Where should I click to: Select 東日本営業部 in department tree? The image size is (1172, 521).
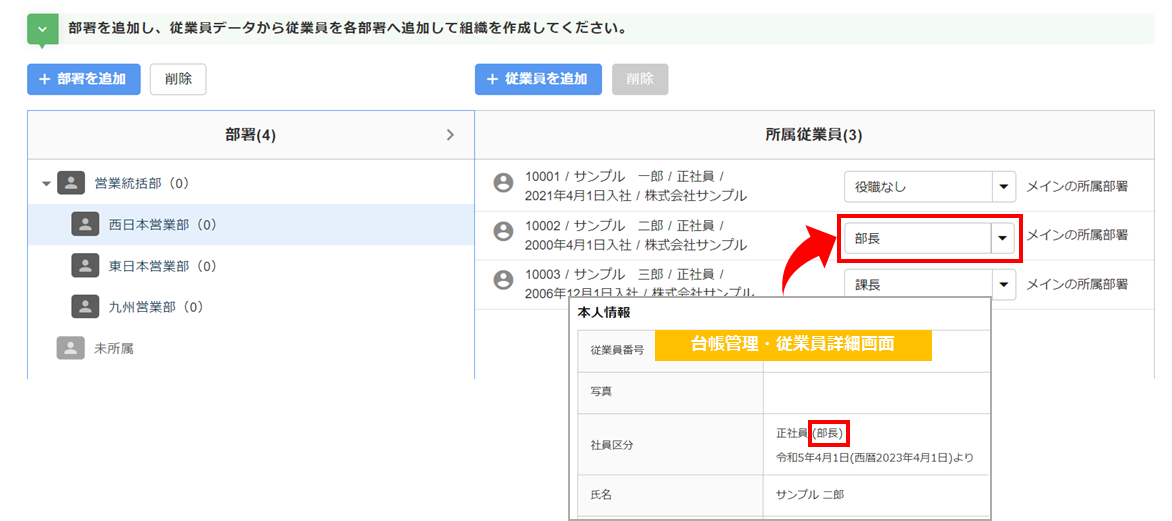click(162, 266)
